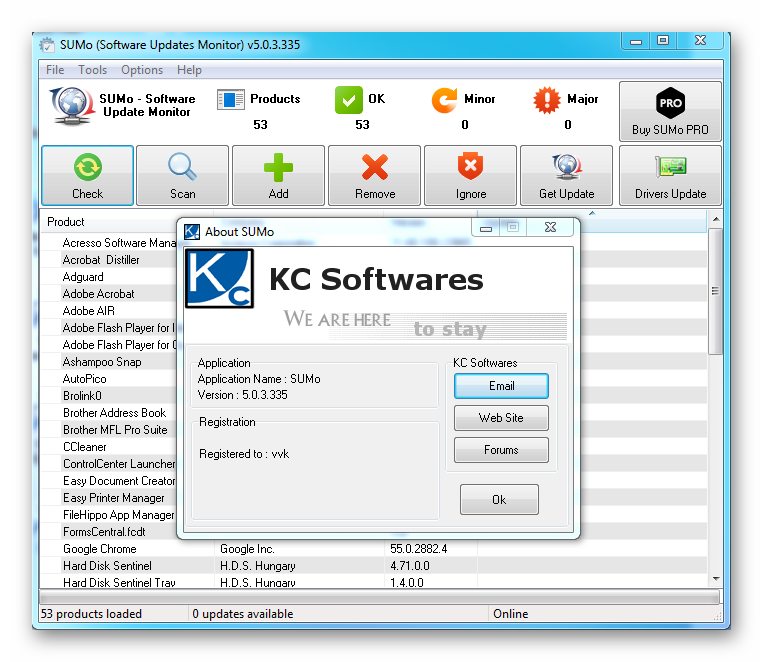Screen dimensions: 763x662
Task: Click the Online status indicator
Action: [510, 614]
